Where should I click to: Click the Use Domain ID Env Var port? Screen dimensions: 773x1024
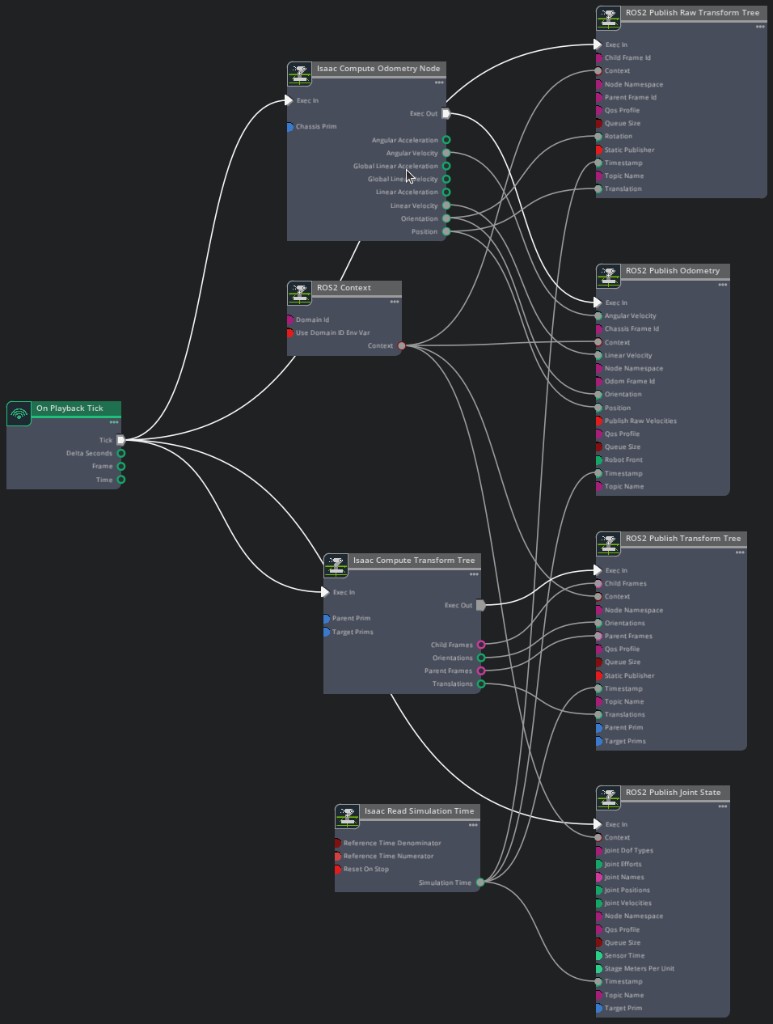pos(289,333)
